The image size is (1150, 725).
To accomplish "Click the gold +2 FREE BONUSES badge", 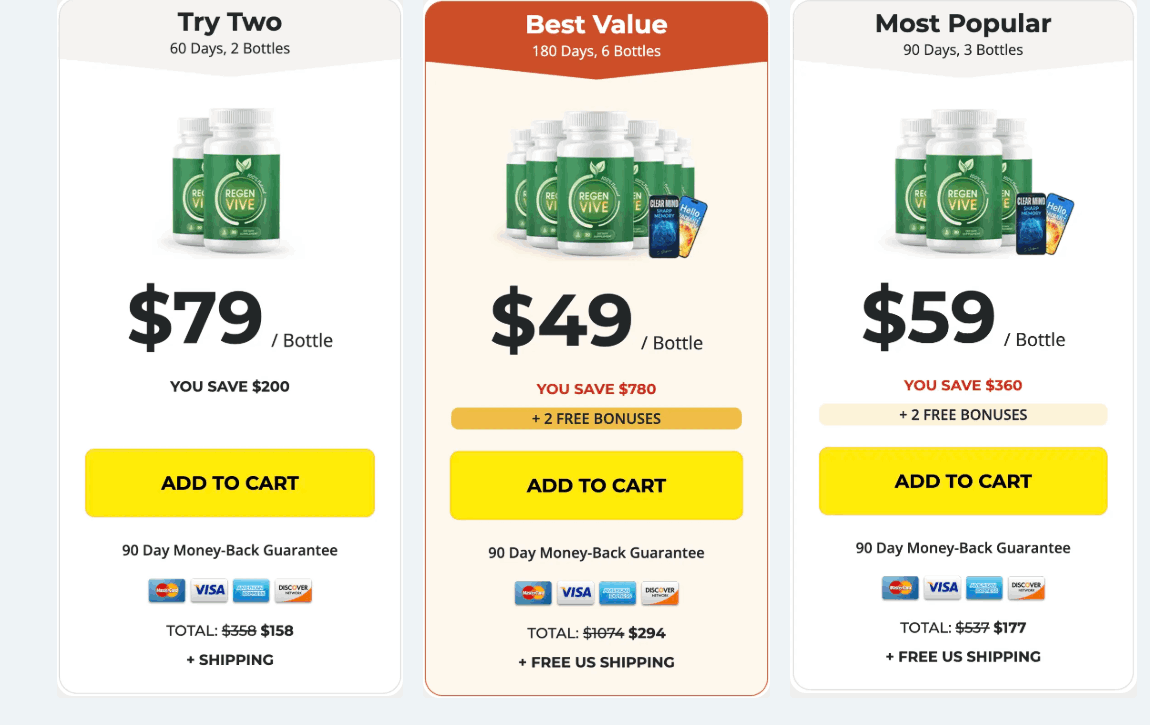I will tap(596, 419).
